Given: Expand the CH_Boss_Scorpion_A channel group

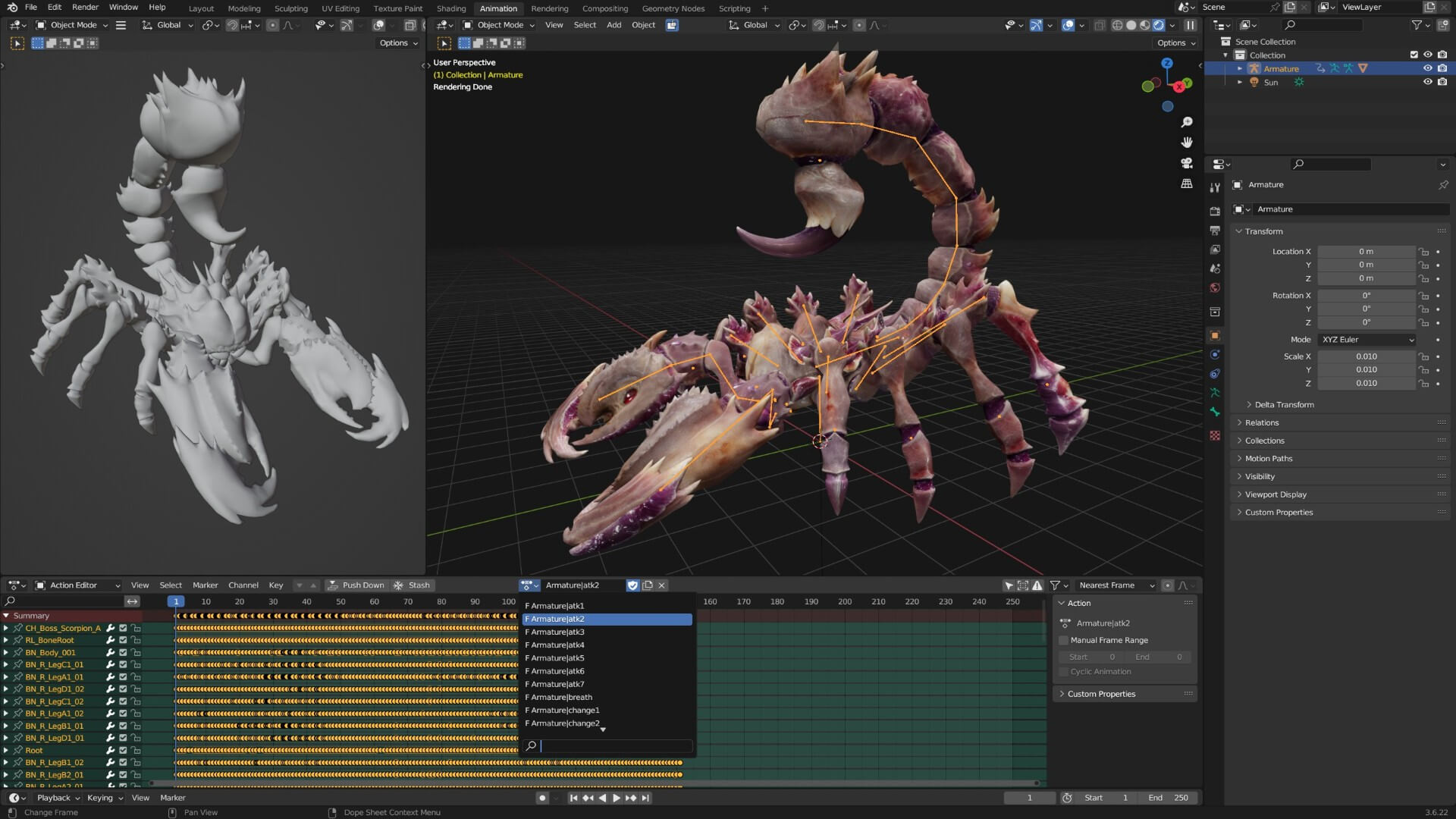Looking at the screenshot, I should 6,629.
